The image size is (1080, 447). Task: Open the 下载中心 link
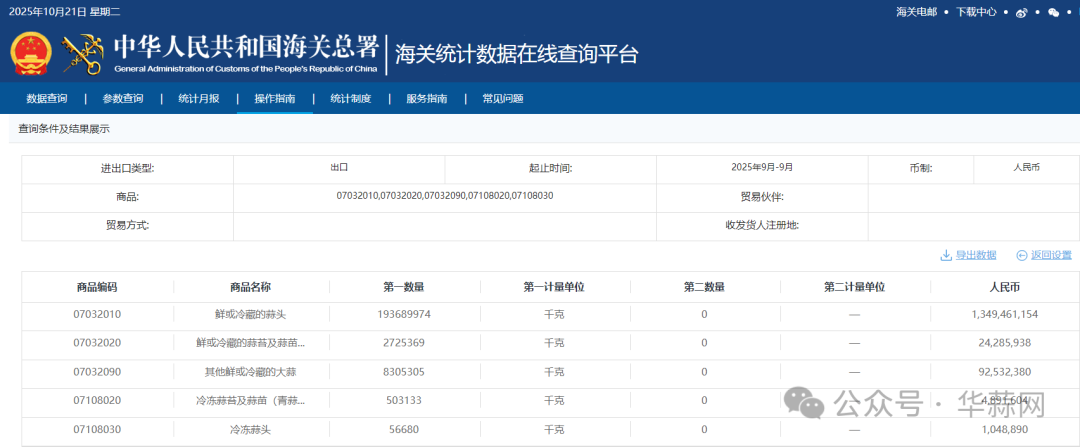(976, 12)
